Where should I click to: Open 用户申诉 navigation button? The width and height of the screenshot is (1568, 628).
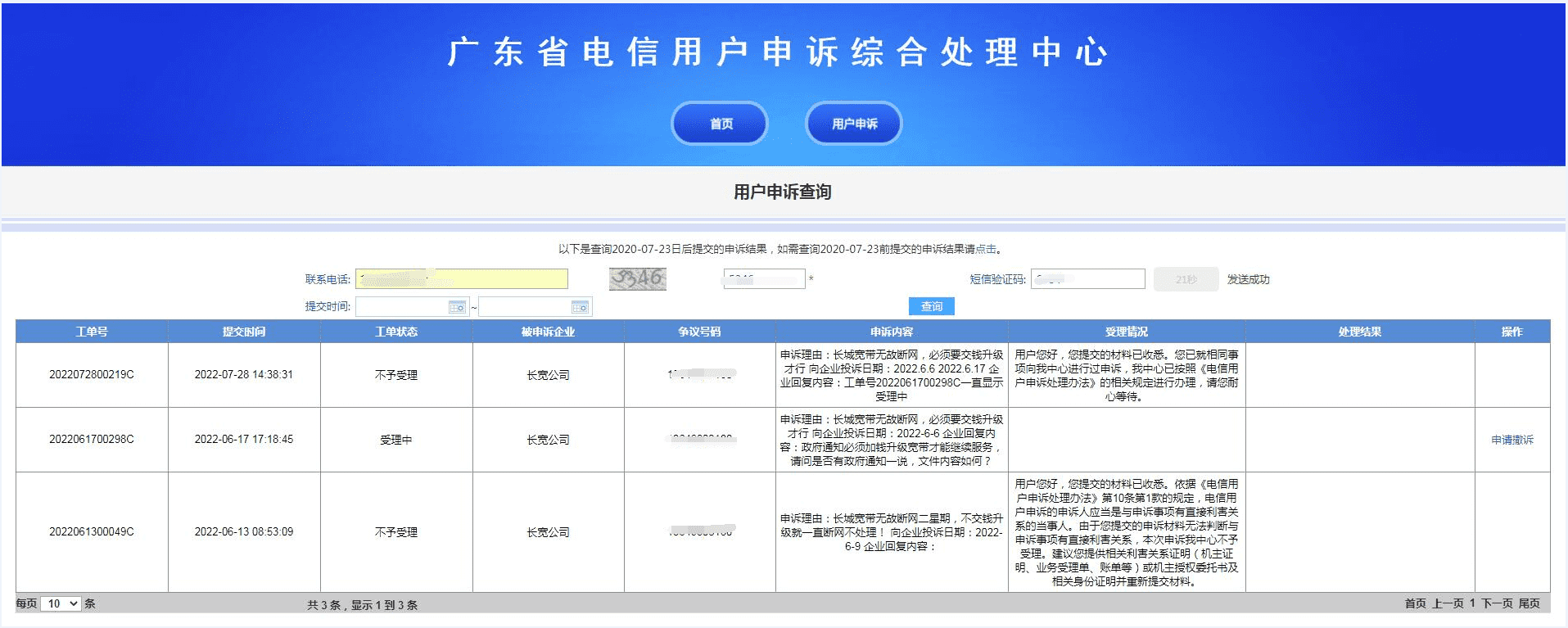coord(854,124)
